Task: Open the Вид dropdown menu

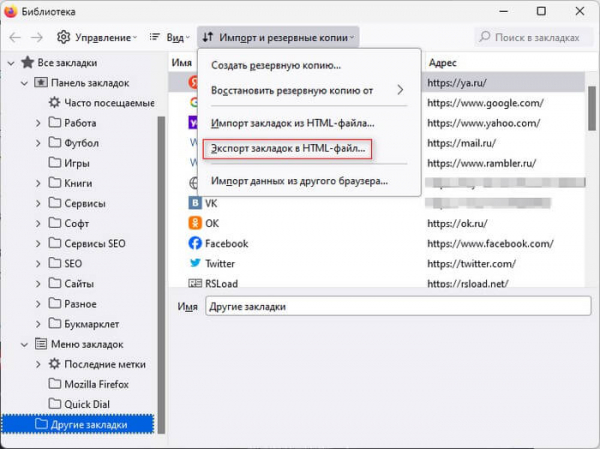Action: (x=170, y=38)
